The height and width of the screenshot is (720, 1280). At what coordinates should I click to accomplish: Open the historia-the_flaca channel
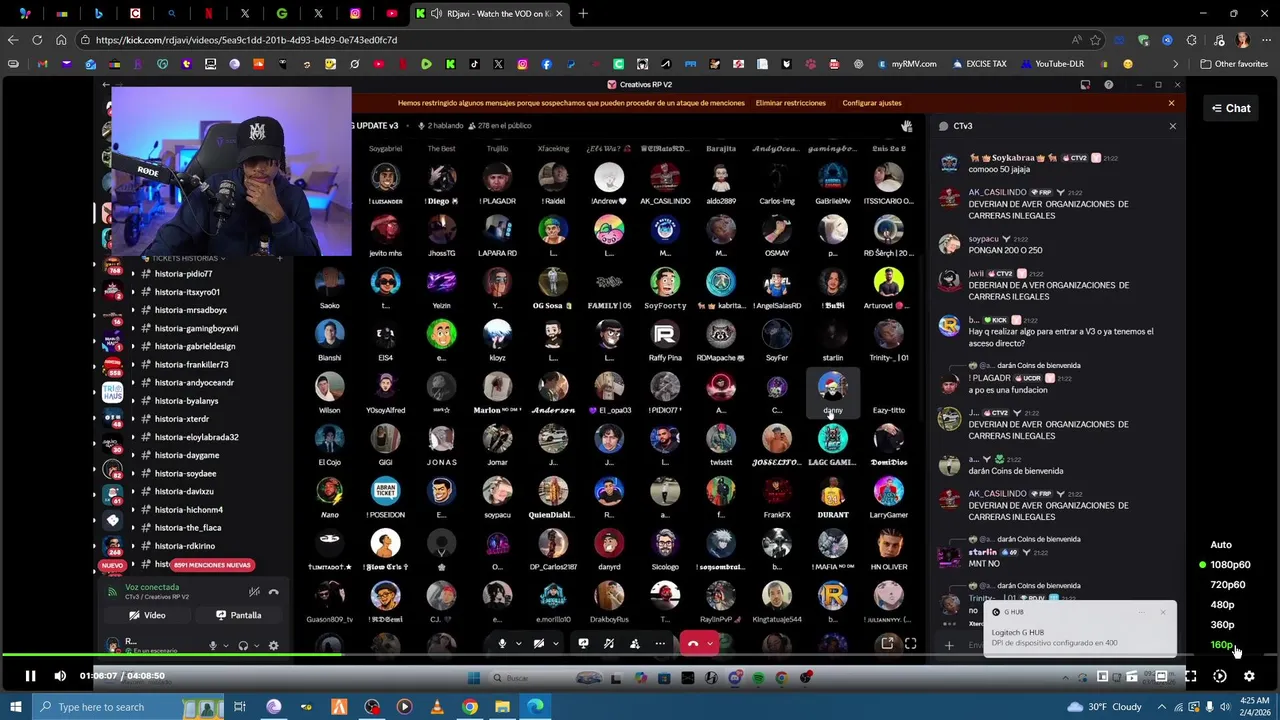[x=188, y=528]
